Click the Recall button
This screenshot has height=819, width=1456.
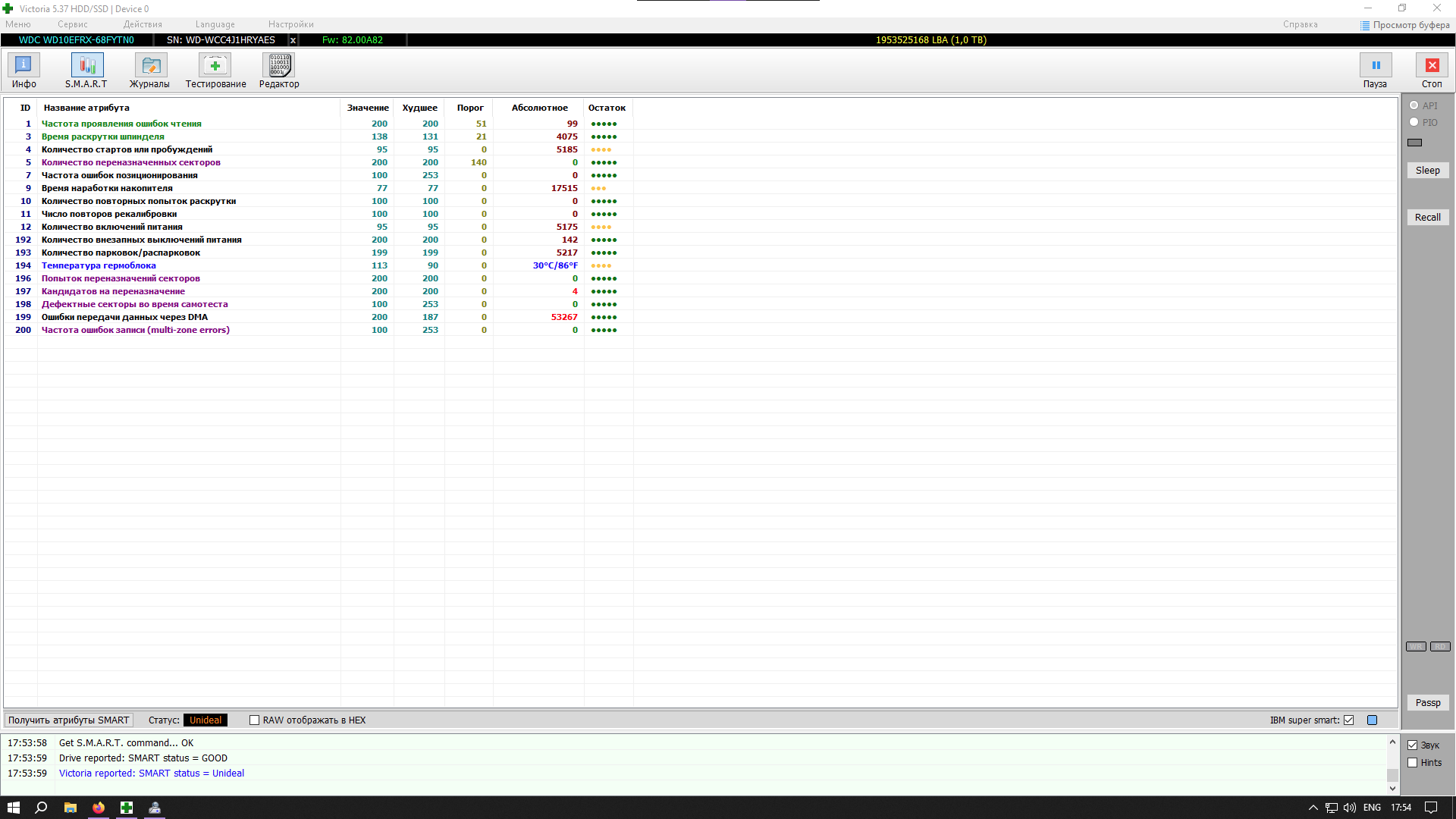pyautogui.click(x=1427, y=218)
